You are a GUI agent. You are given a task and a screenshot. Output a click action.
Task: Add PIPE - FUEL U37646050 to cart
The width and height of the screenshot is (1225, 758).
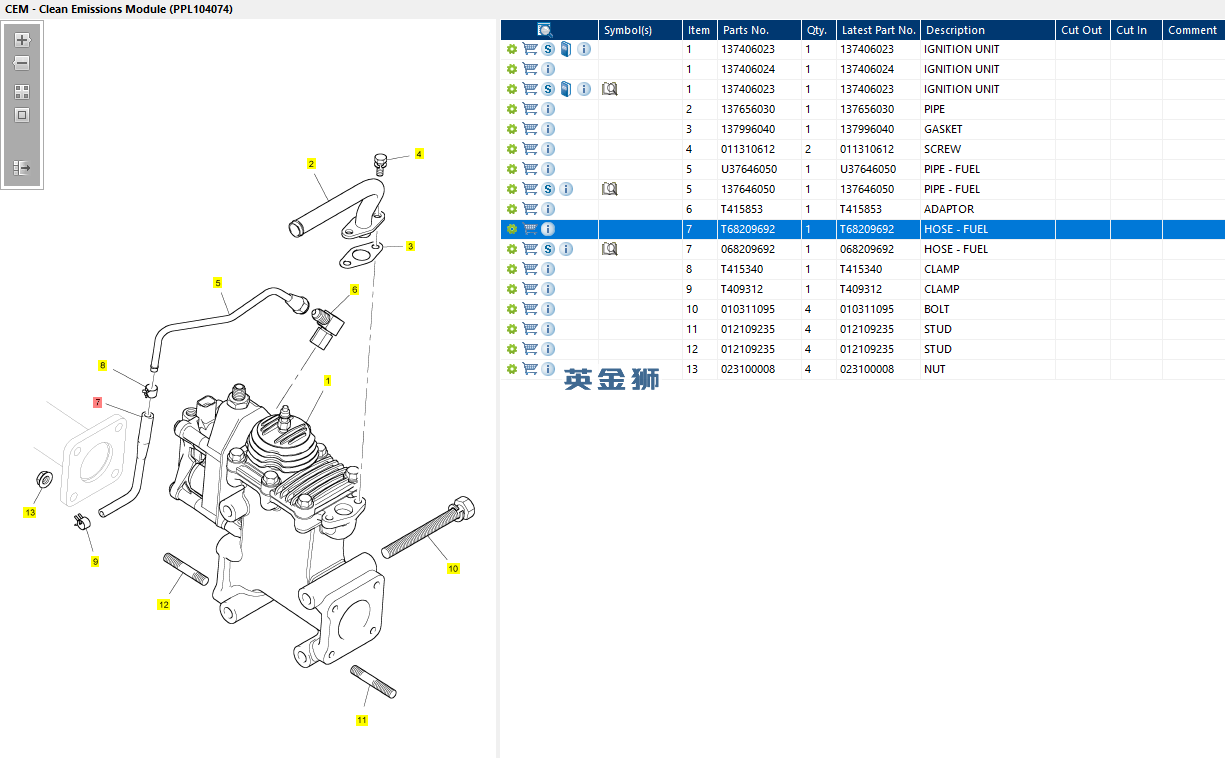[530, 169]
